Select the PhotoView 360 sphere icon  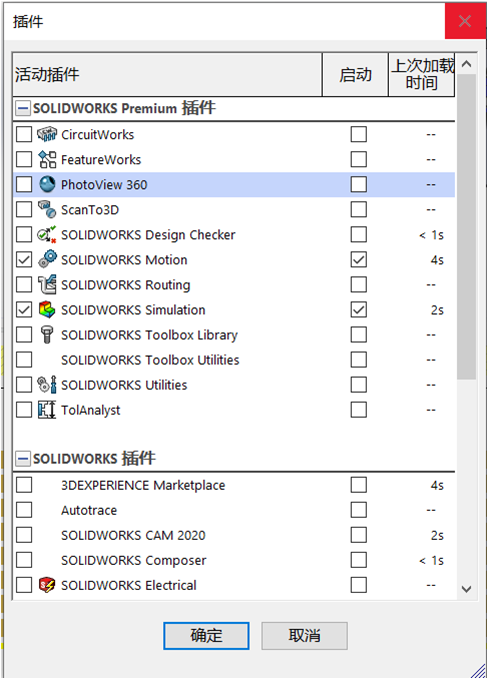click(47, 184)
